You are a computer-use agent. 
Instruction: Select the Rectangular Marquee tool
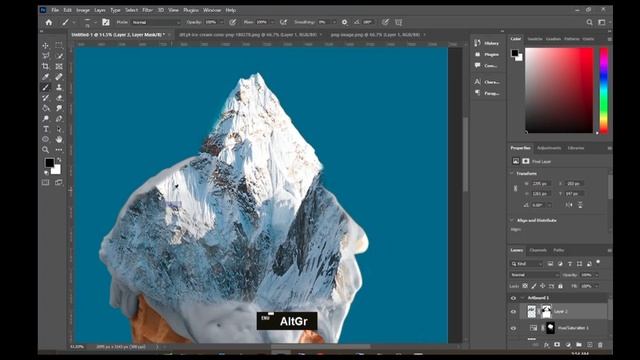[x=59, y=45]
